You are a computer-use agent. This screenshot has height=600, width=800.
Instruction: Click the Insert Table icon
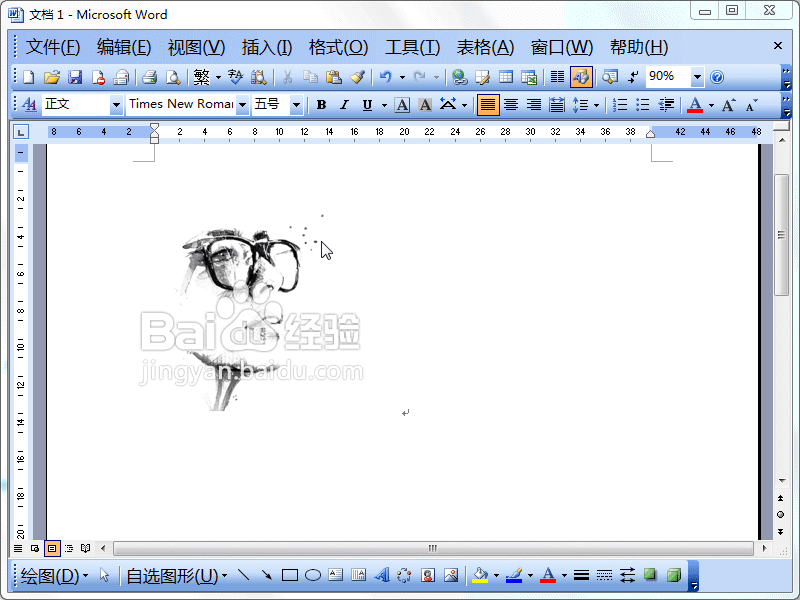point(506,77)
